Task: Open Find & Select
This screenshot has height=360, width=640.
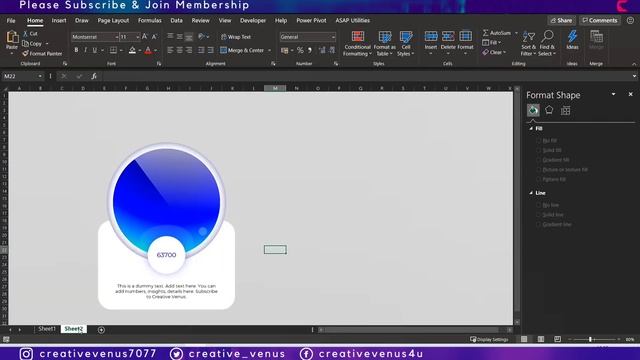Action: coord(547,43)
